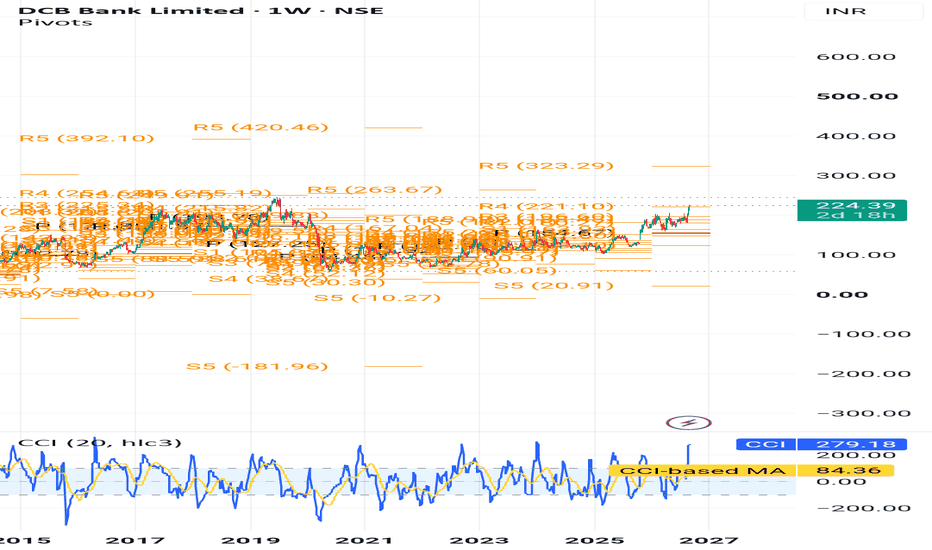Click the red lightning bolt icon
932x550 pixels.
[x=688, y=423]
